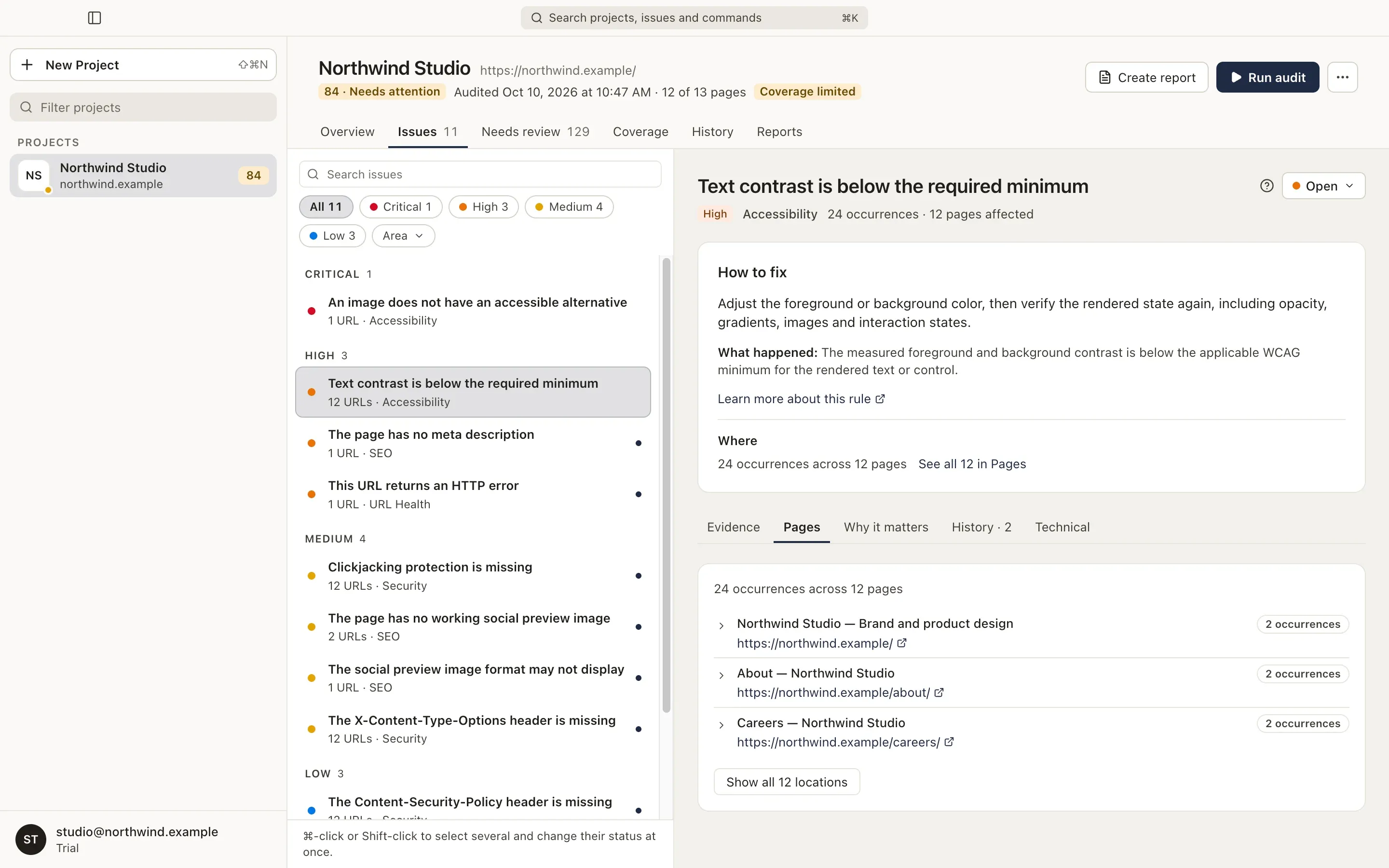Toggle the sidebar panel icon

pos(95,18)
